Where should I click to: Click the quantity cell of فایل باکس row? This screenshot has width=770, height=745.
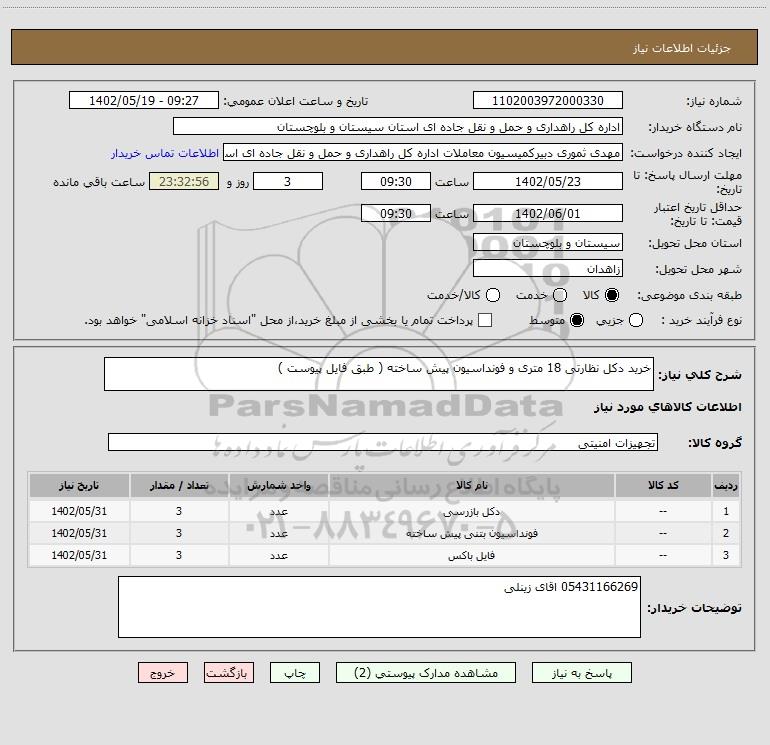point(179,555)
